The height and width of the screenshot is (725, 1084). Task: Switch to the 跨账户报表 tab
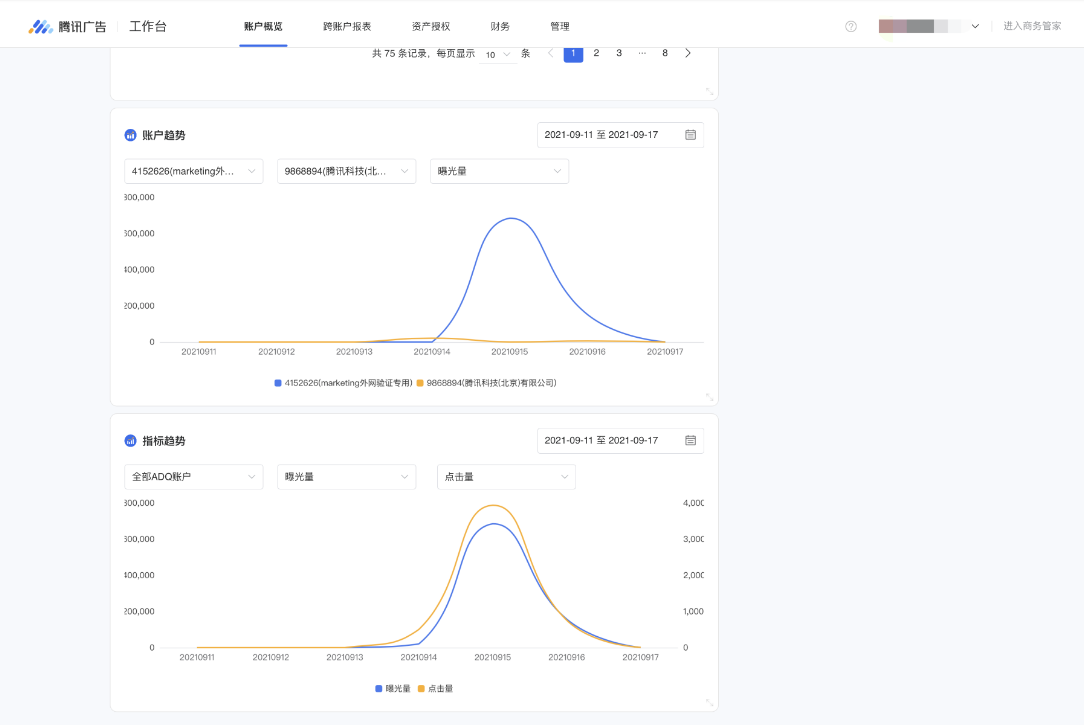coord(347,27)
